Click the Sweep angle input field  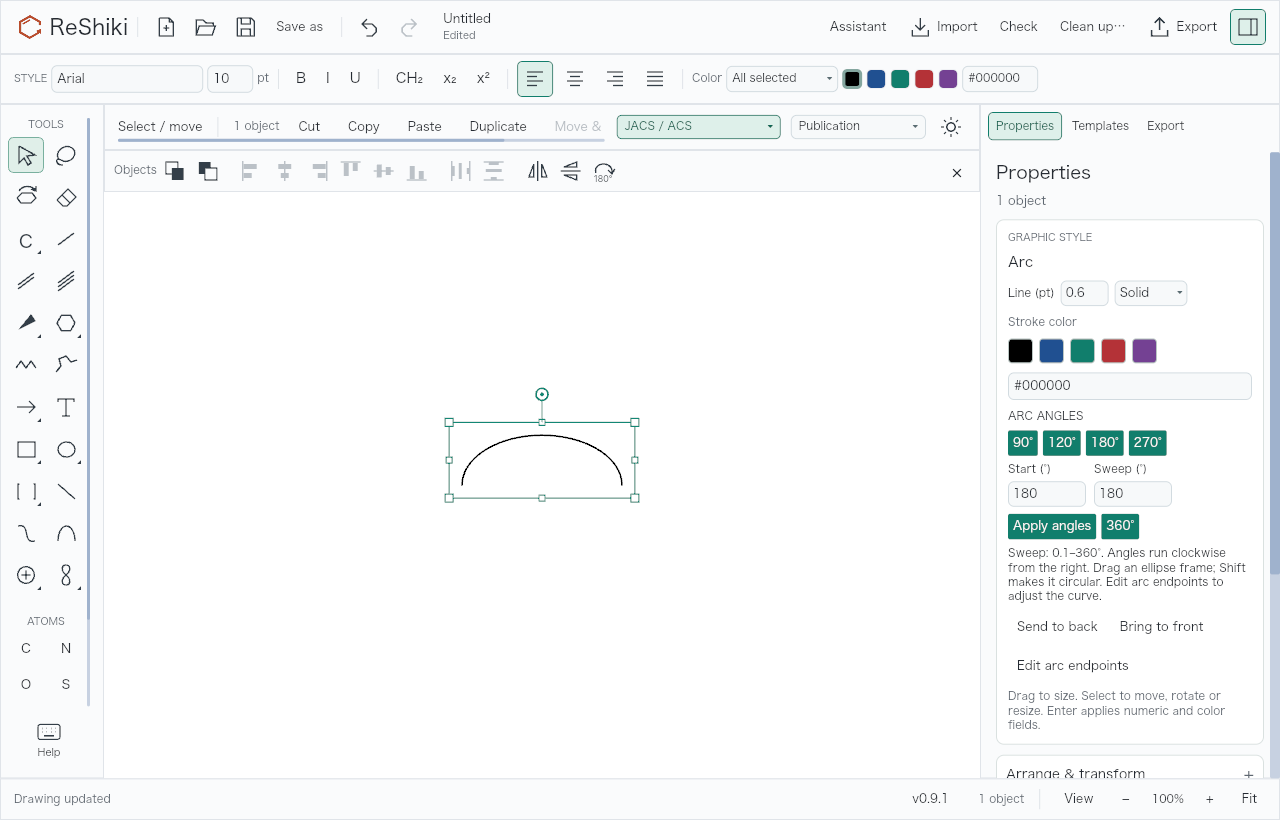[1132, 494]
